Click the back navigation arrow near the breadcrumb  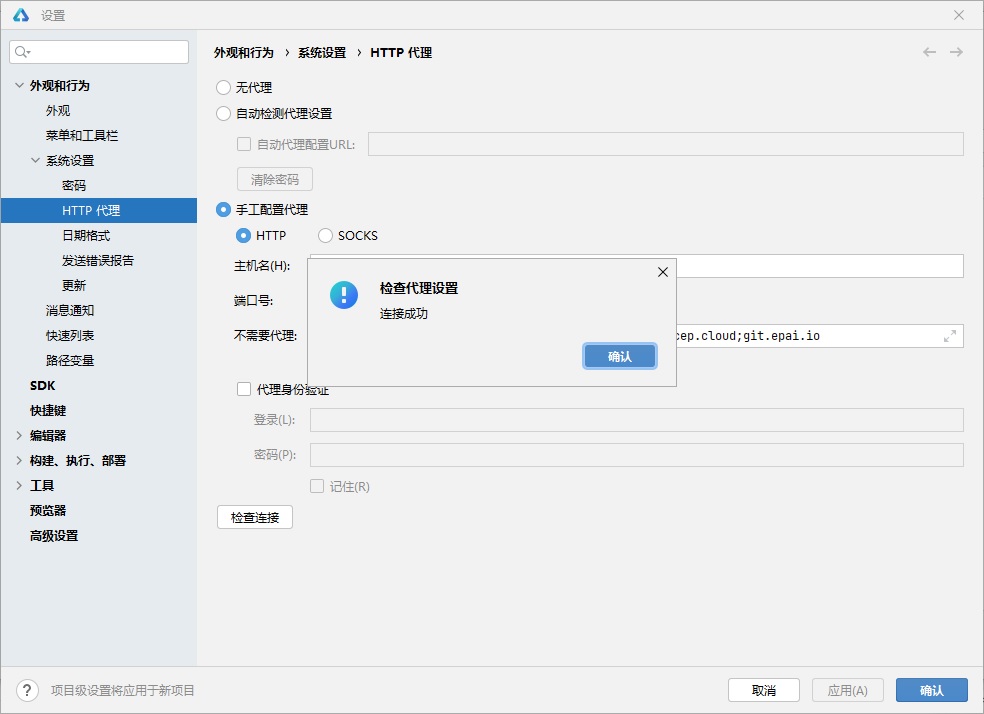(x=928, y=52)
